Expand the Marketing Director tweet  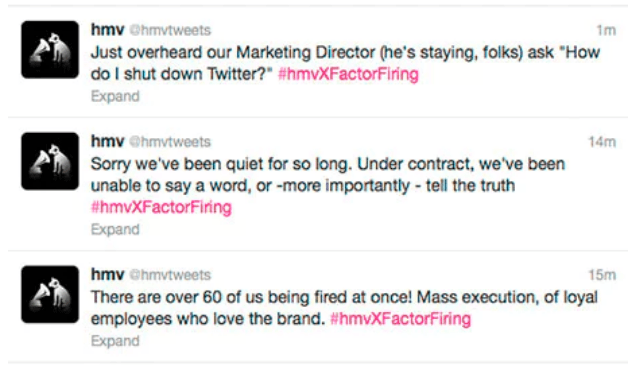pyautogui.click(x=115, y=96)
